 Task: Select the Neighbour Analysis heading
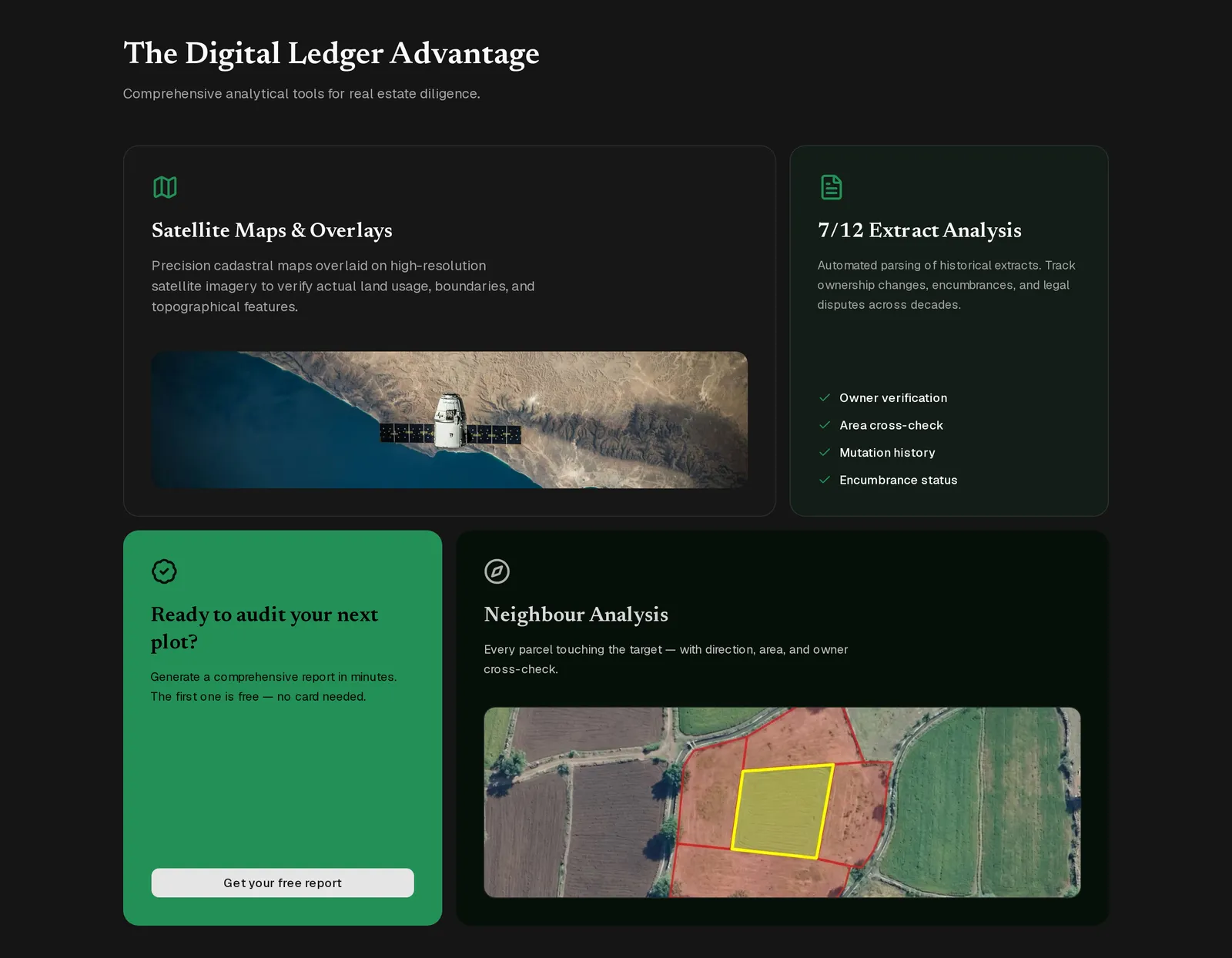point(576,615)
